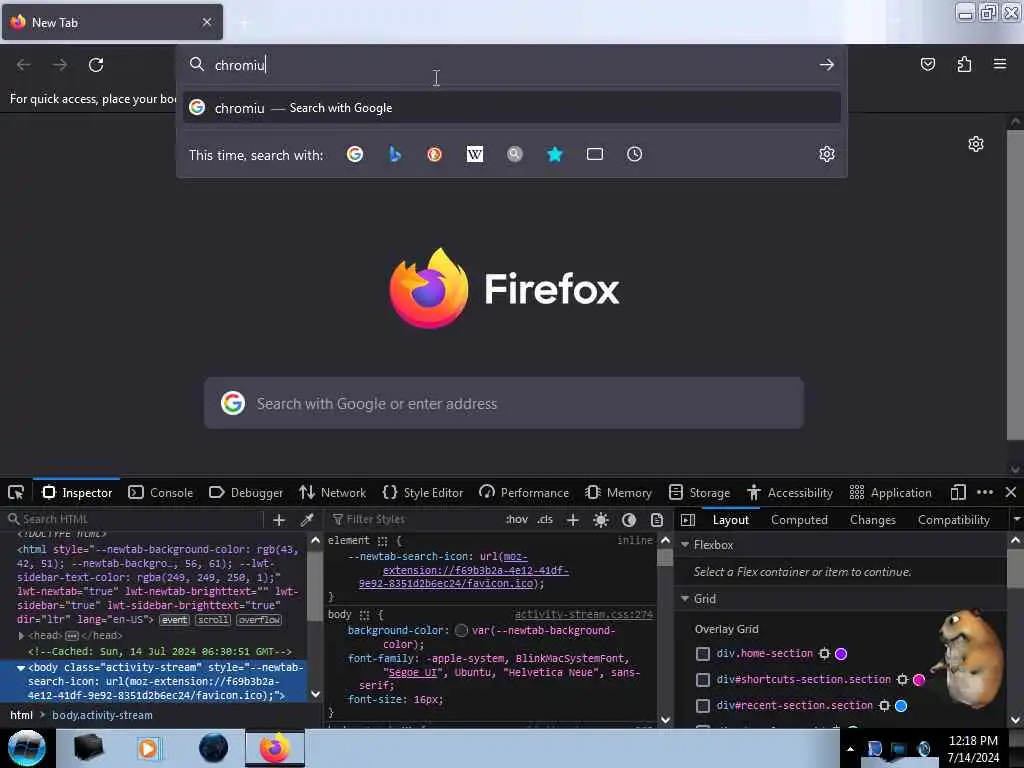Open sidebar tabs overflow dropdown arrow
Image resolution: width=1024 pixels, height=768 pixels.
click(1016, 520)
